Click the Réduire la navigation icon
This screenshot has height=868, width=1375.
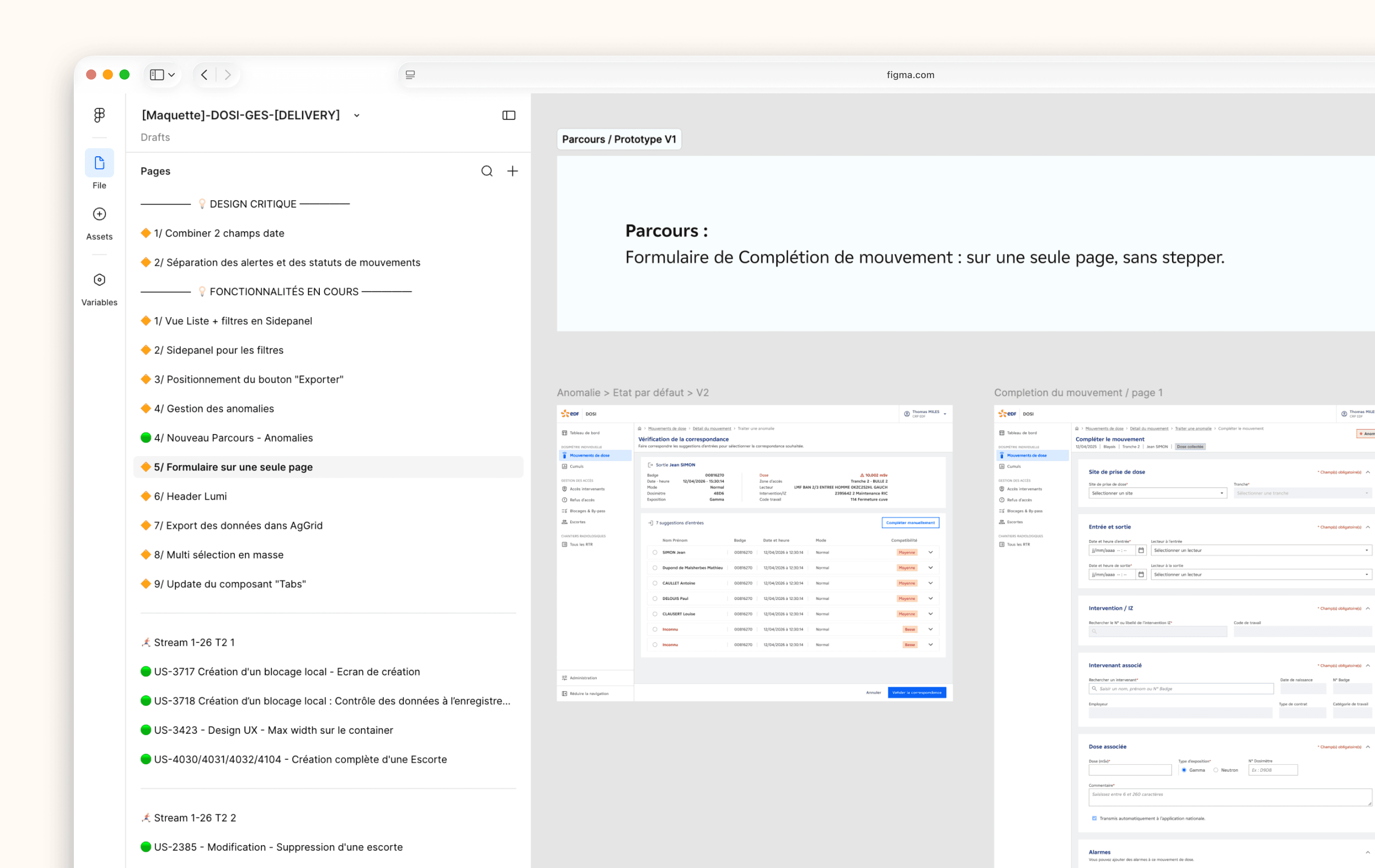point(565,694)
